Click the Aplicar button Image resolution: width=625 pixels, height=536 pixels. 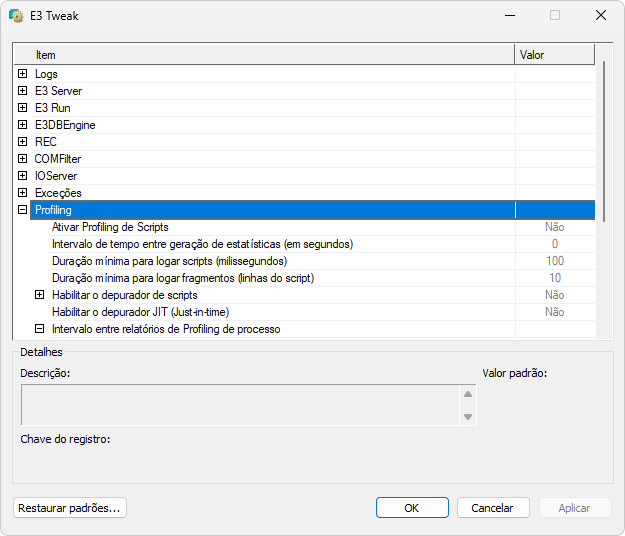click(x=575, y=508)
